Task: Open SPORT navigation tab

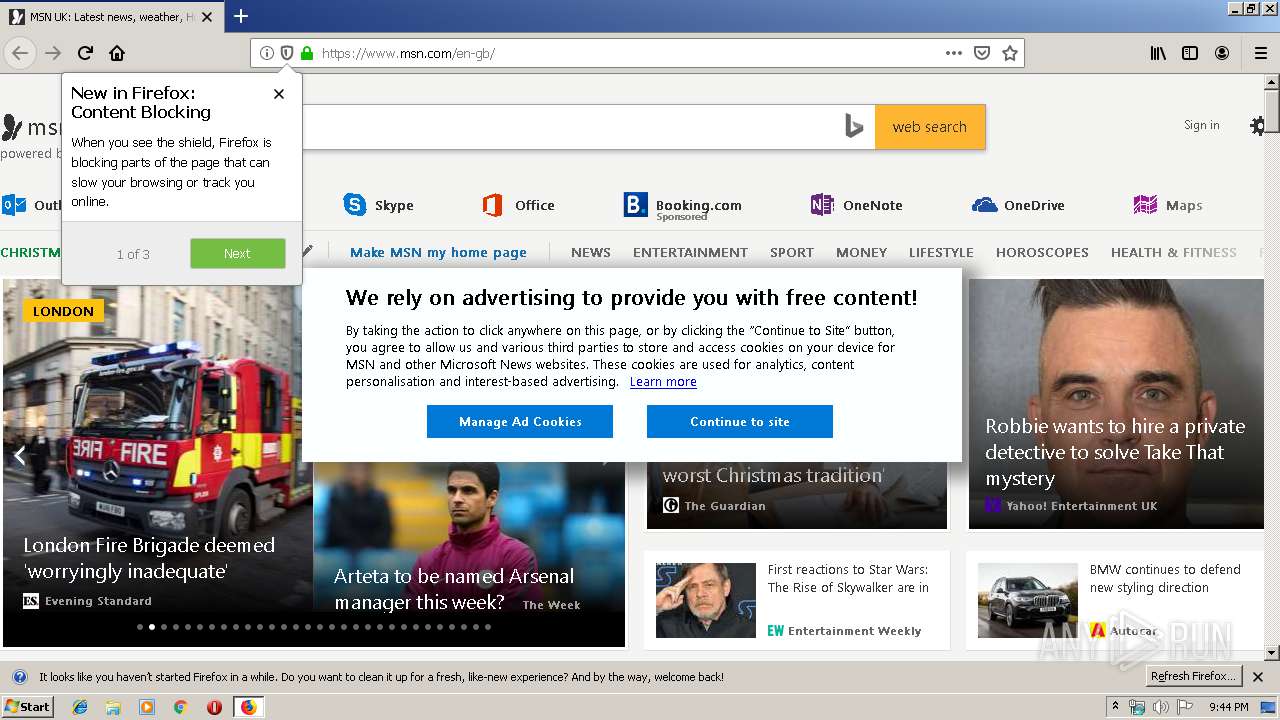Action: 792,252
